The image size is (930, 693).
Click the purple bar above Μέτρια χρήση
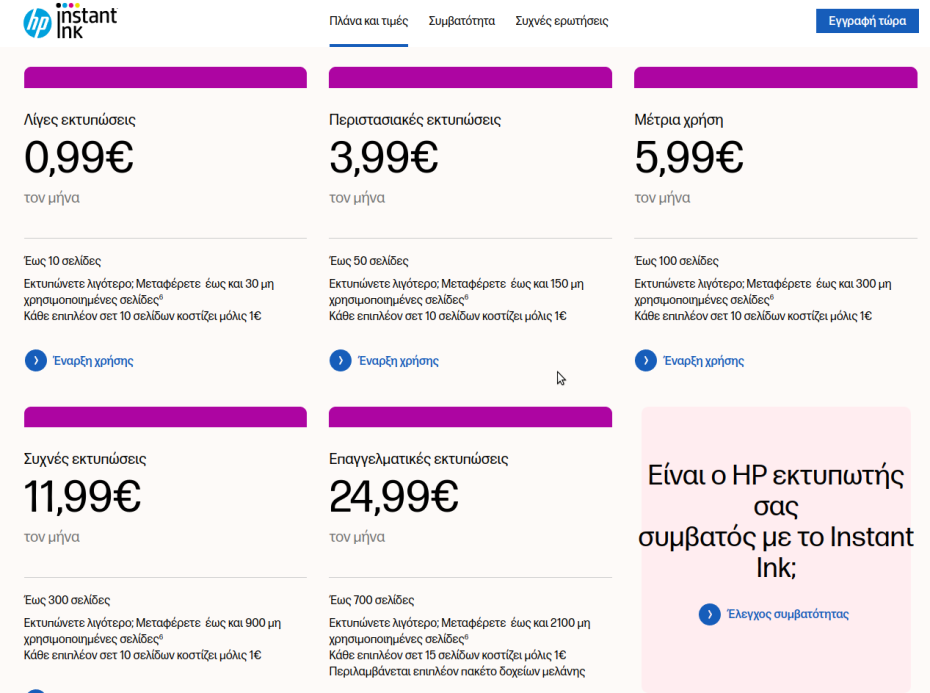(775, 77)
